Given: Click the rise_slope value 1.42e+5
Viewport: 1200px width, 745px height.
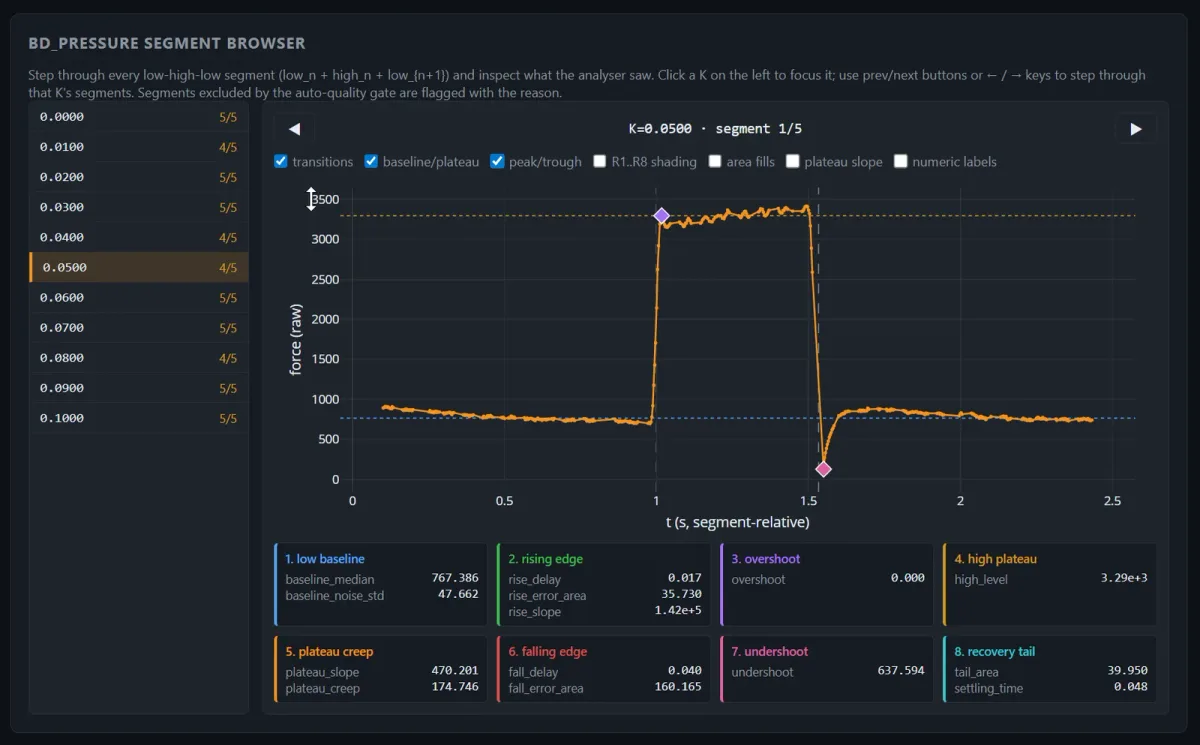Looking at the screenshot, I should click(678, 611).
